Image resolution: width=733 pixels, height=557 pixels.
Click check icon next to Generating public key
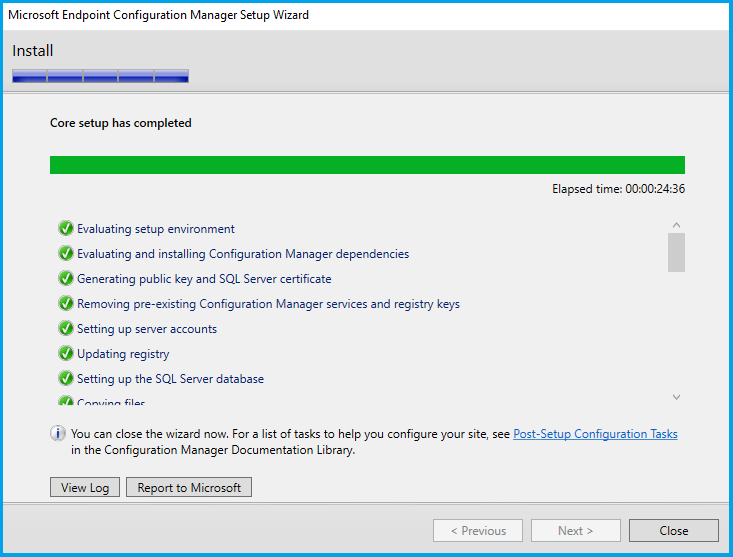tap(66, 279)
